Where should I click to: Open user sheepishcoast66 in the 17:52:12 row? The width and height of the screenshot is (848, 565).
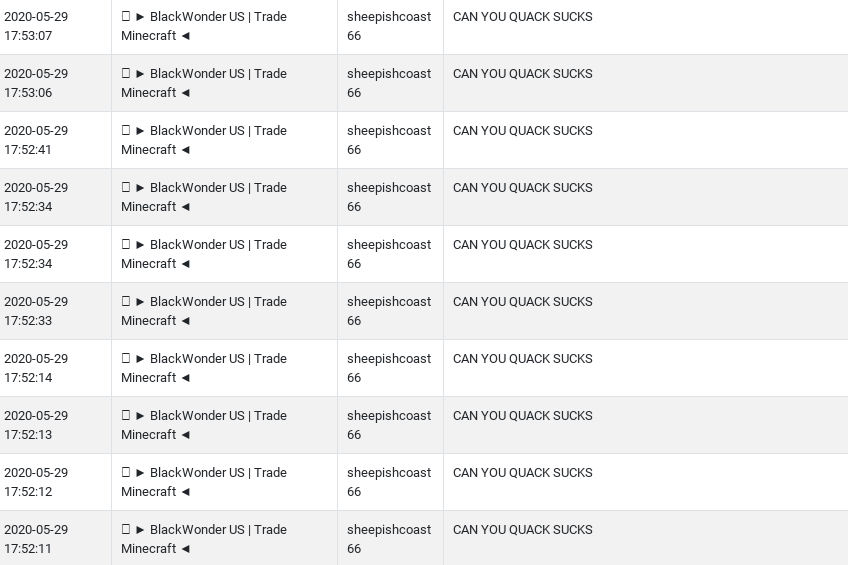coord(389,482)
